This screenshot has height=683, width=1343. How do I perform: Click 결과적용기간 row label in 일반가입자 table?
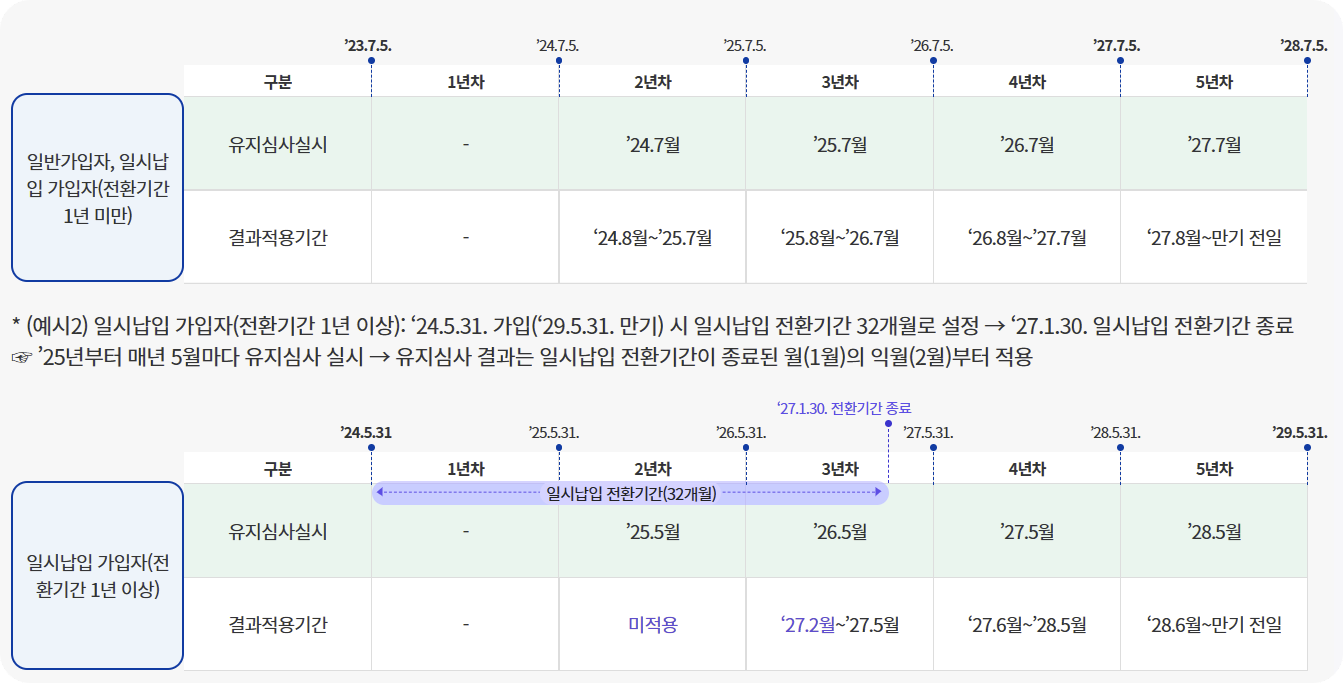click(277, 238)
